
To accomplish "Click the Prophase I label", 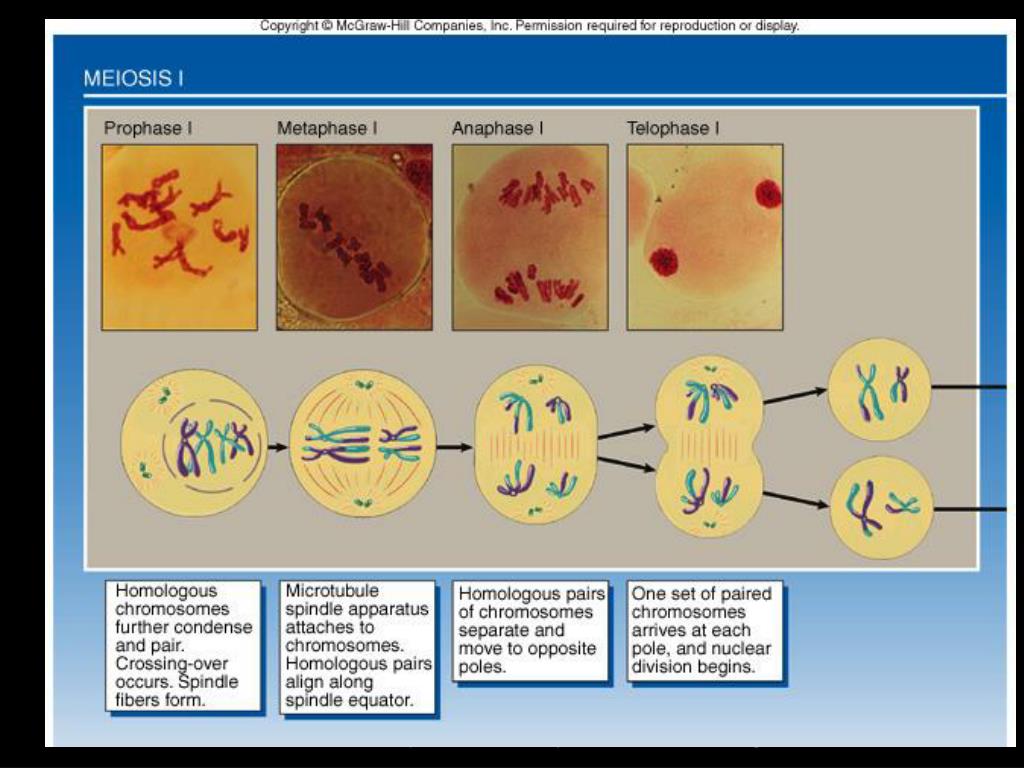I will pos(148,128).
